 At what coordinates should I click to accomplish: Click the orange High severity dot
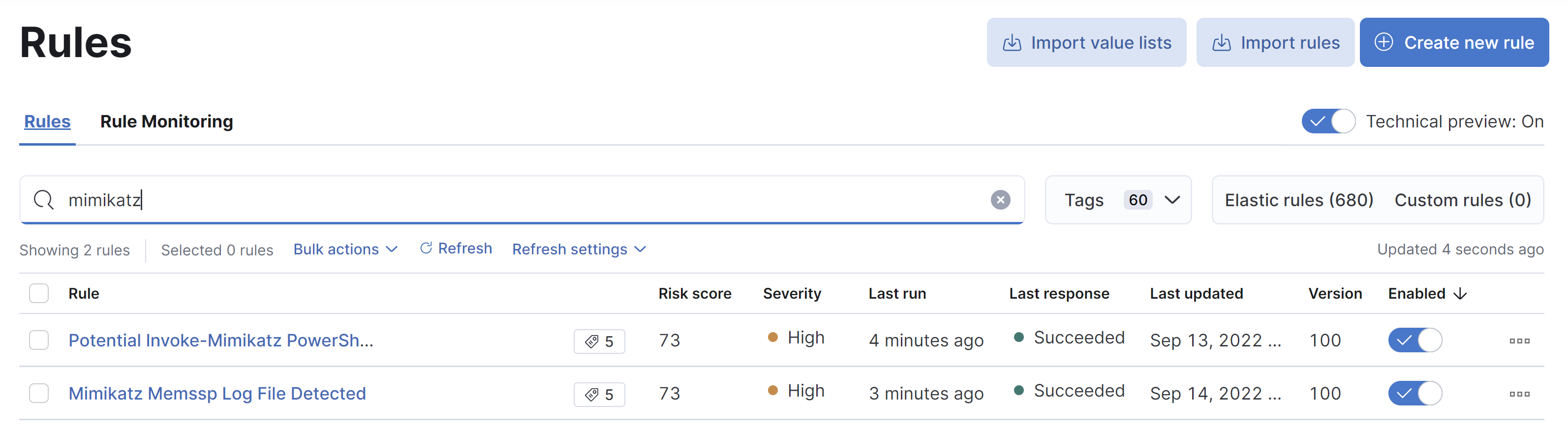[773, 337]
